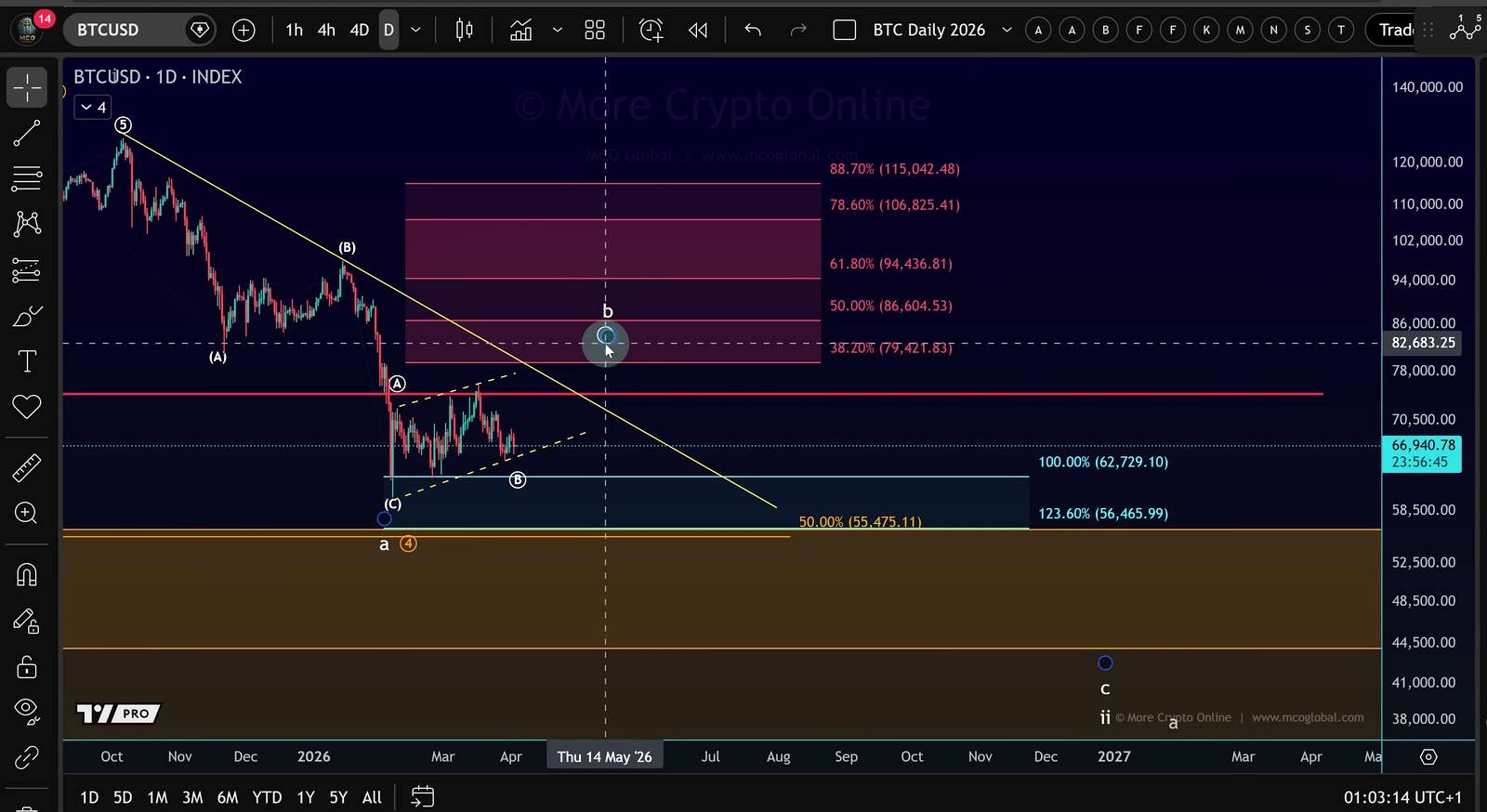Image resolution: width=1487 pixels, height=812 pixels.
Task: Open the BTC Daily 2026 layout name
Action: [x=928, y=30]
